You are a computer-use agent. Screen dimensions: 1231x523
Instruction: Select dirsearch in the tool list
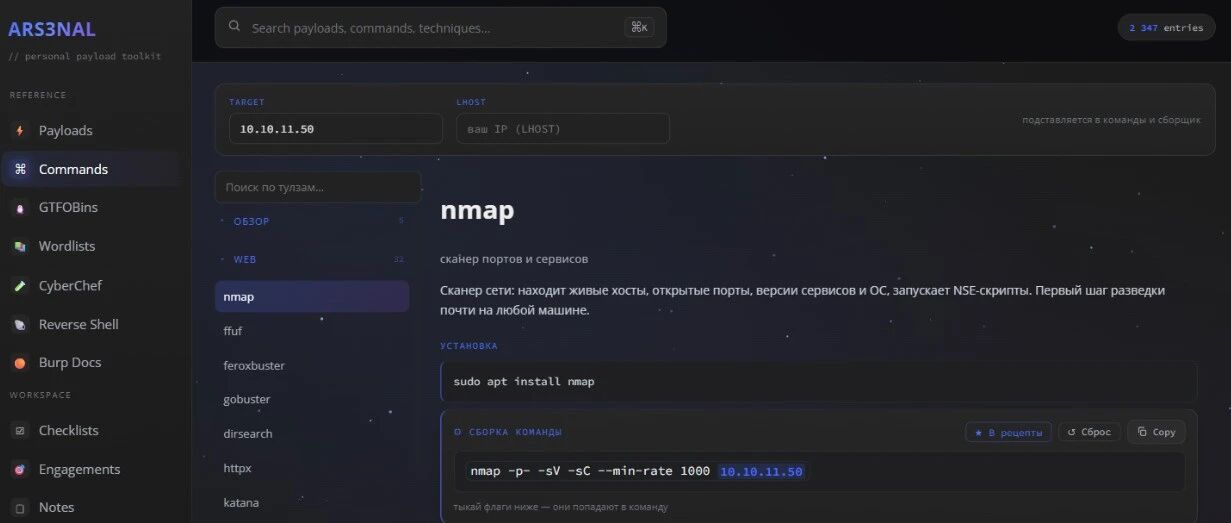click(x=312, y=434)
